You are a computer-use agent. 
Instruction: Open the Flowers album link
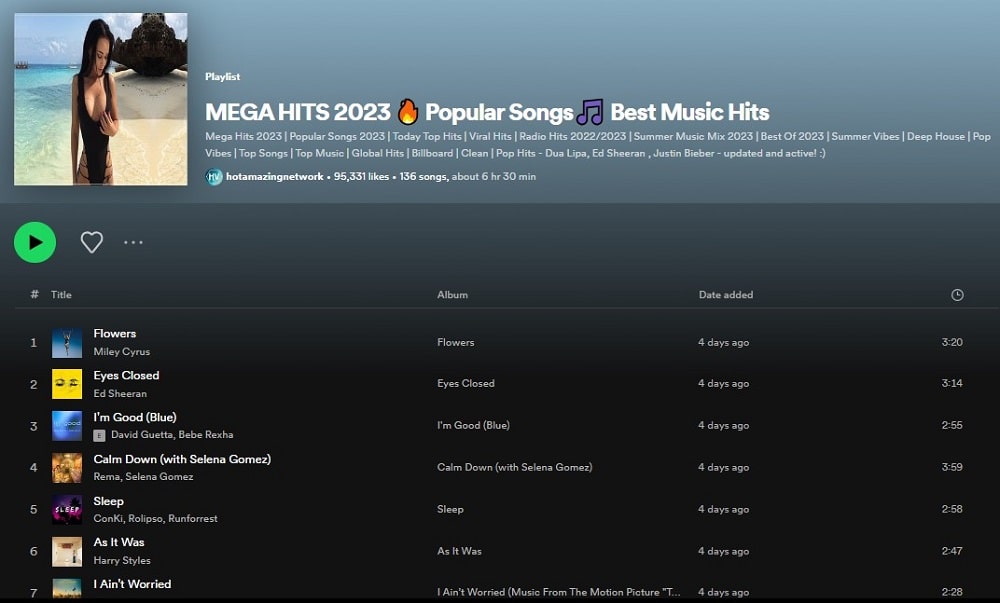click(x=455, y=342)
